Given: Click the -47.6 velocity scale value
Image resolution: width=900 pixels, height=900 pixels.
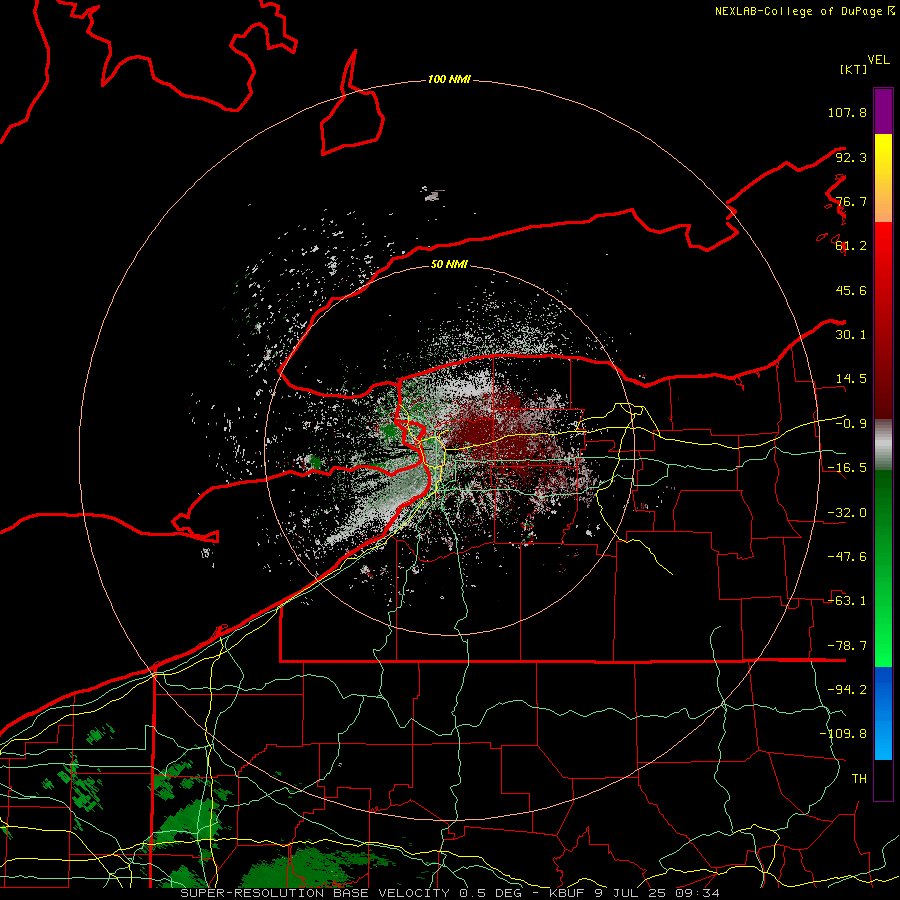Looking at the screenshot, I should coord(847,557).
